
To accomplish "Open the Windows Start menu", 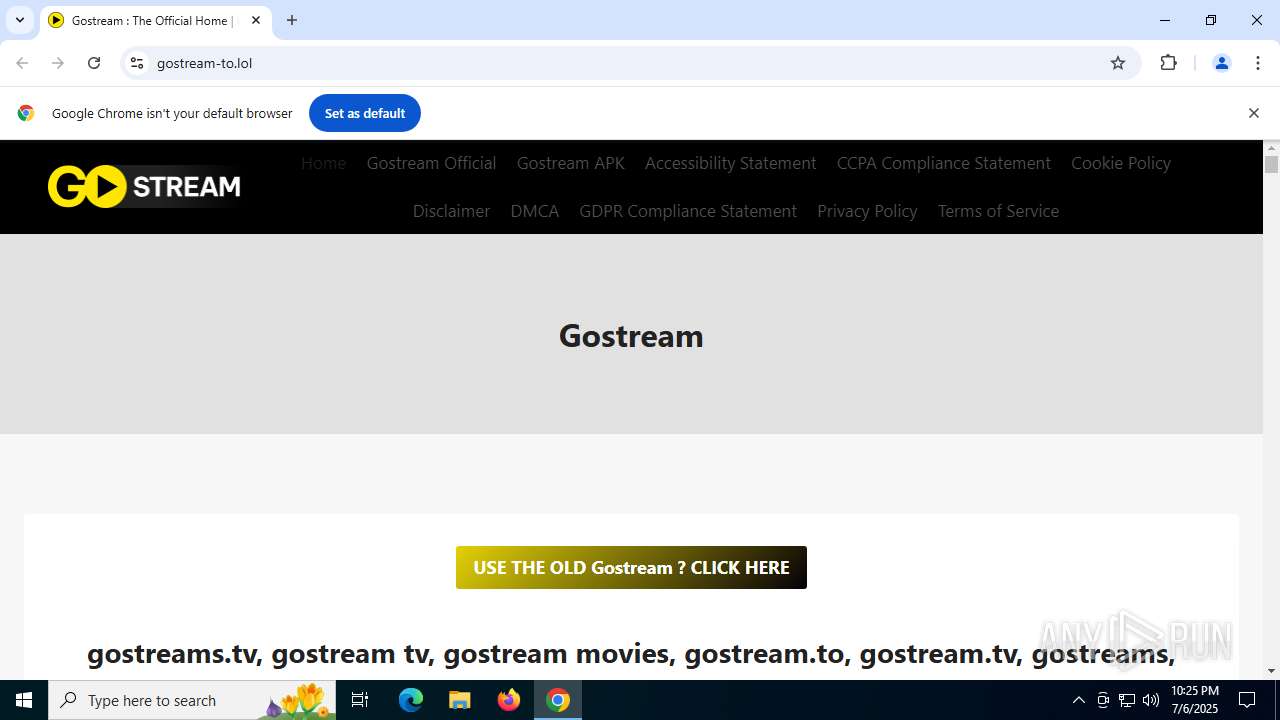I will (24, 700).
